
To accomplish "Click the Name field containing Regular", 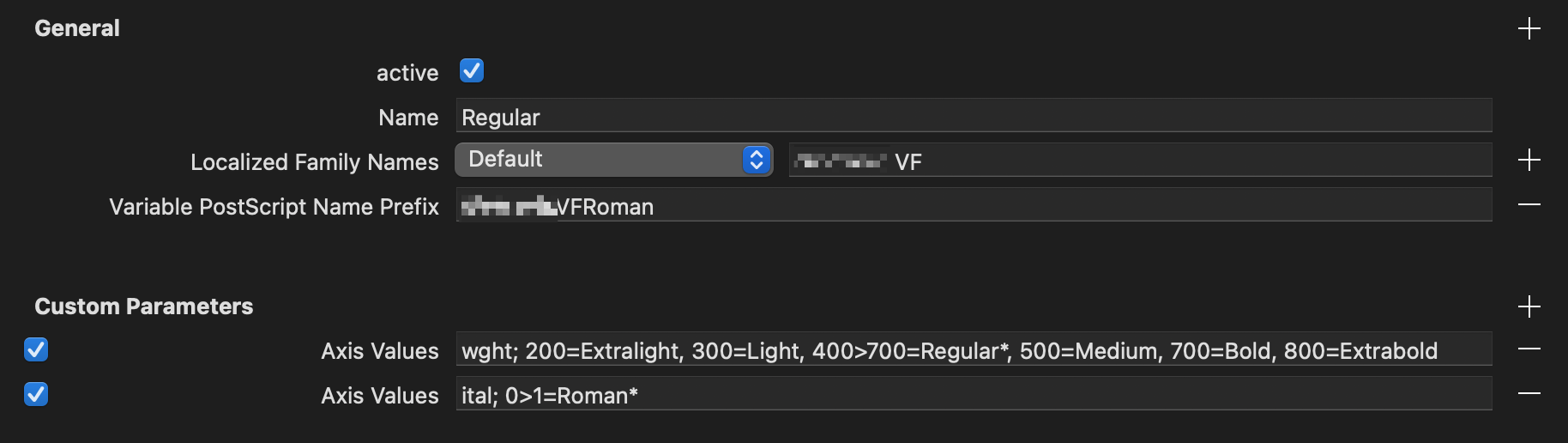I will [x=974, y=116].
